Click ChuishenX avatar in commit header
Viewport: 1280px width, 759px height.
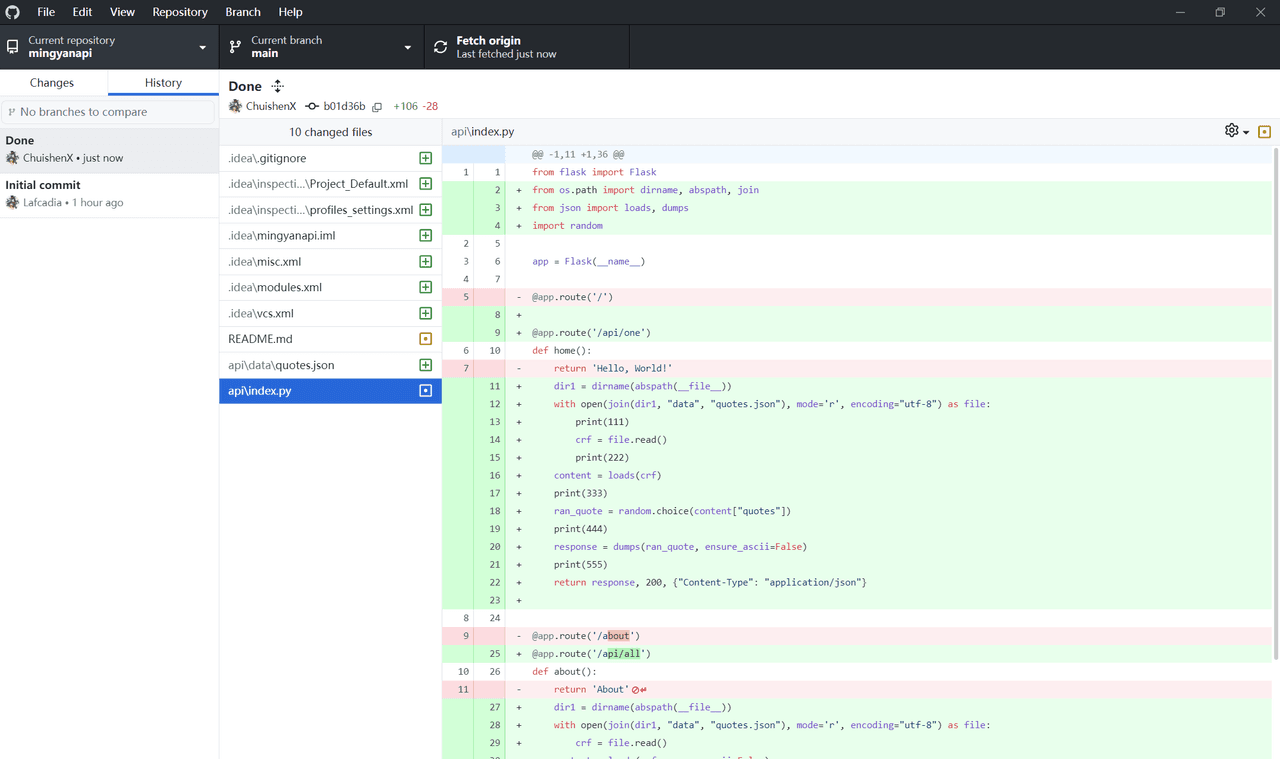236,106
